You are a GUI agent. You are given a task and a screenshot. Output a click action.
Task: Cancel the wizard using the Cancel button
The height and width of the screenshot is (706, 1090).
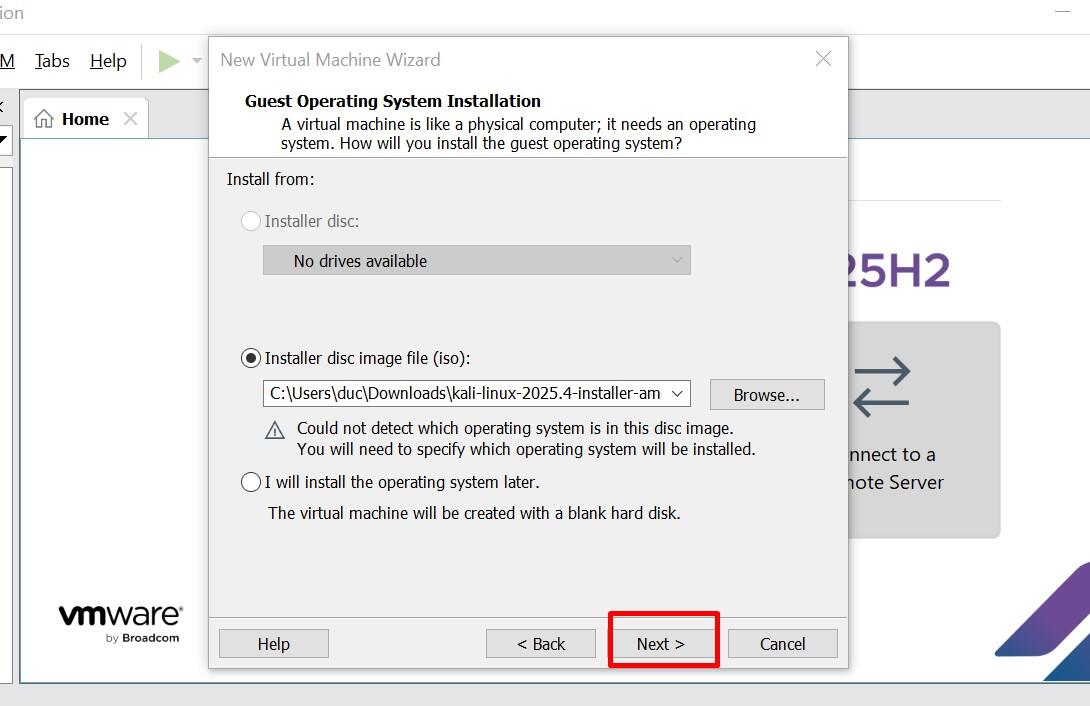[x=782, y=644]
